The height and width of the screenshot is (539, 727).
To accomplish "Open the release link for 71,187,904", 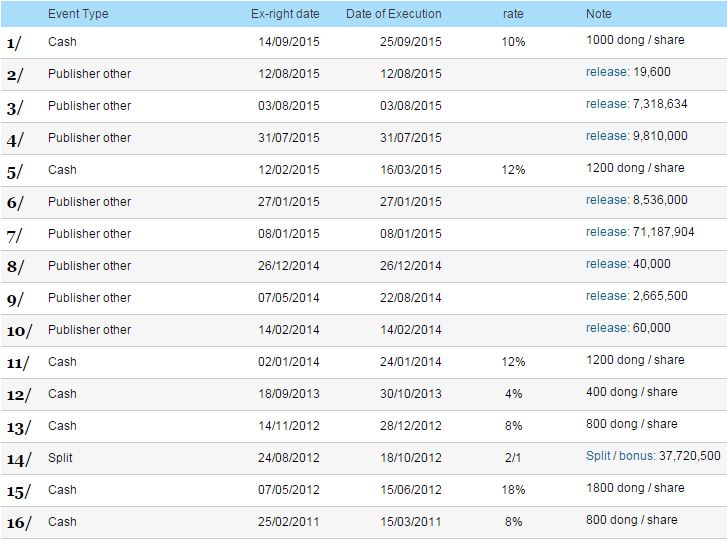I will coord(607,232).
